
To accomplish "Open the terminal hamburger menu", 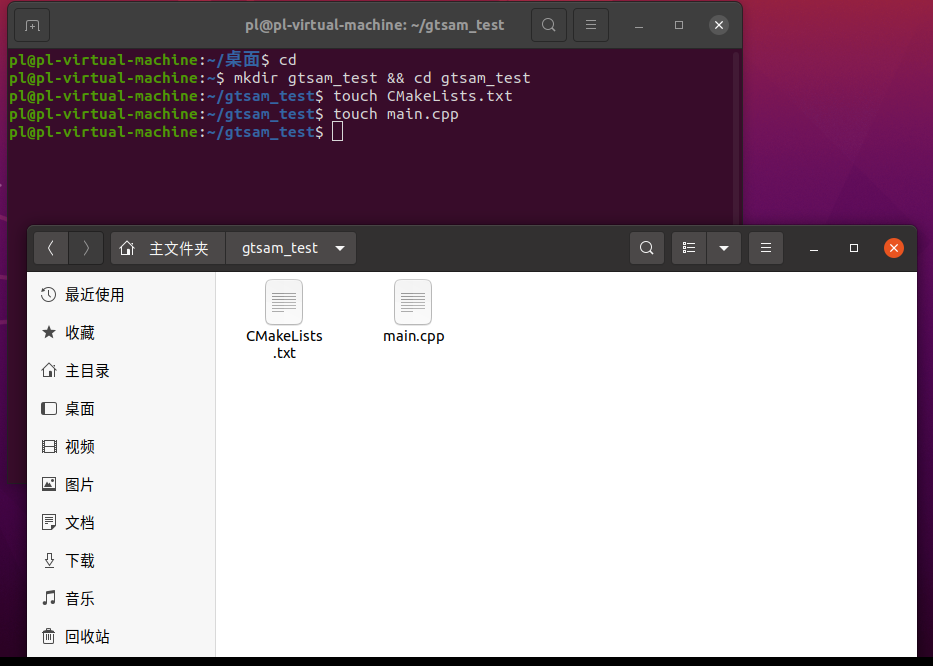I will point(591,25).
